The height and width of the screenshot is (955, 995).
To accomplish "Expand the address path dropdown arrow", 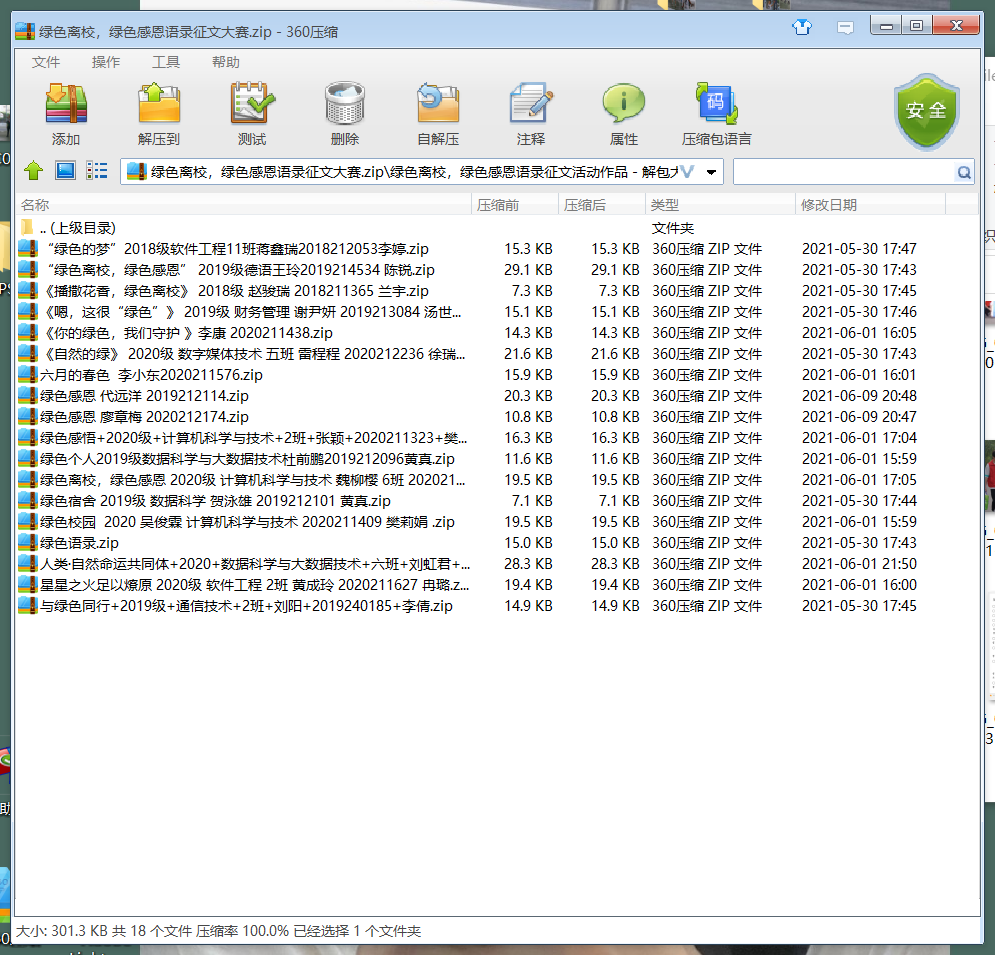I will 711,172.
